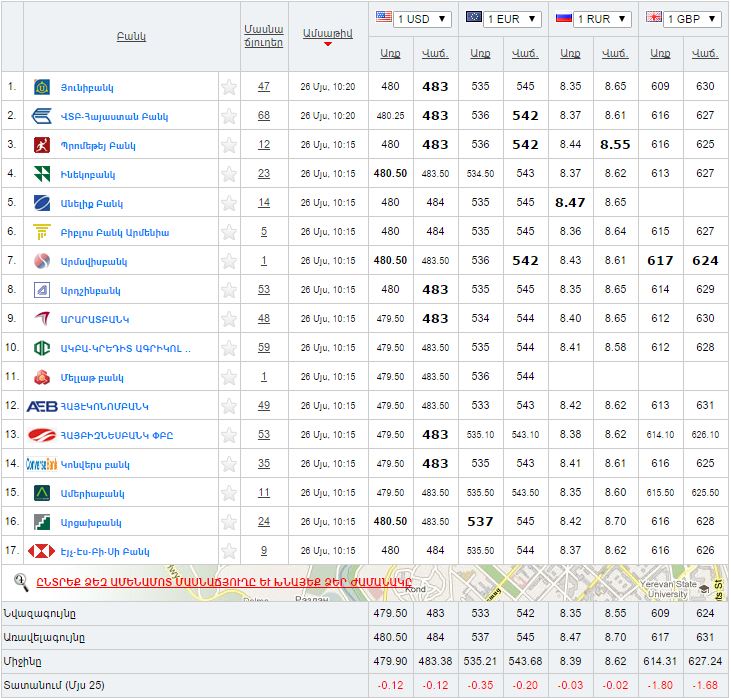Viewport: 731px width, 698px height.
Task: Sort by the Ամսաթիվ date column header
Action: tap(328, 33)
